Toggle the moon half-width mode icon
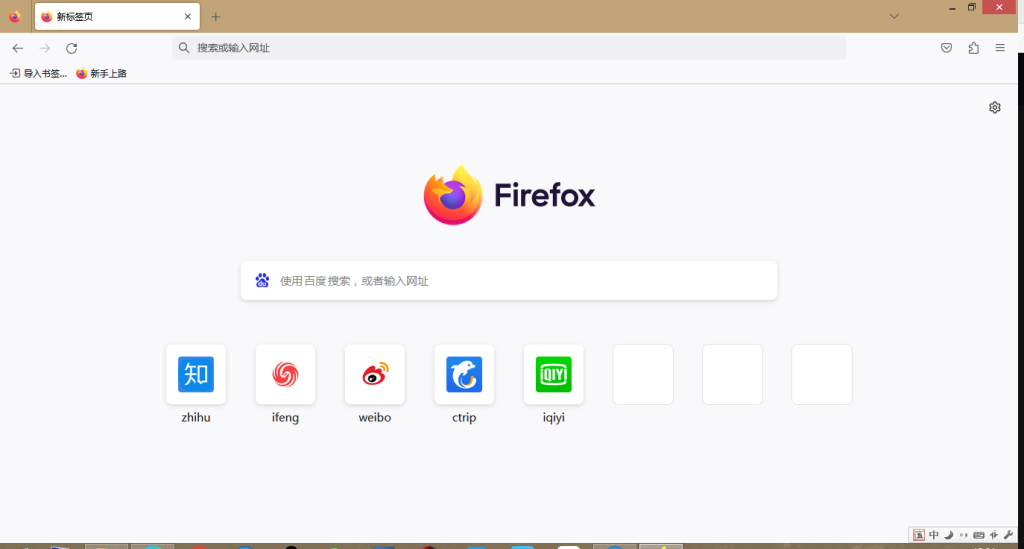This screenshot has width=1024, height=549. tap(949, 535)
